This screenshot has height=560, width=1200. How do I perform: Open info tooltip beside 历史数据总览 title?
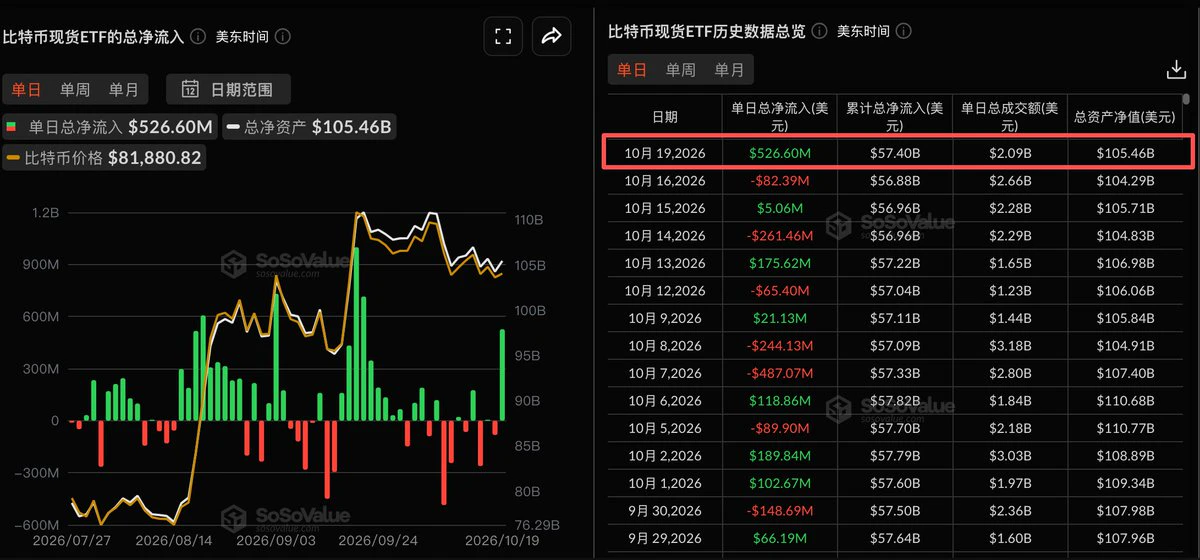click(820, 31)
